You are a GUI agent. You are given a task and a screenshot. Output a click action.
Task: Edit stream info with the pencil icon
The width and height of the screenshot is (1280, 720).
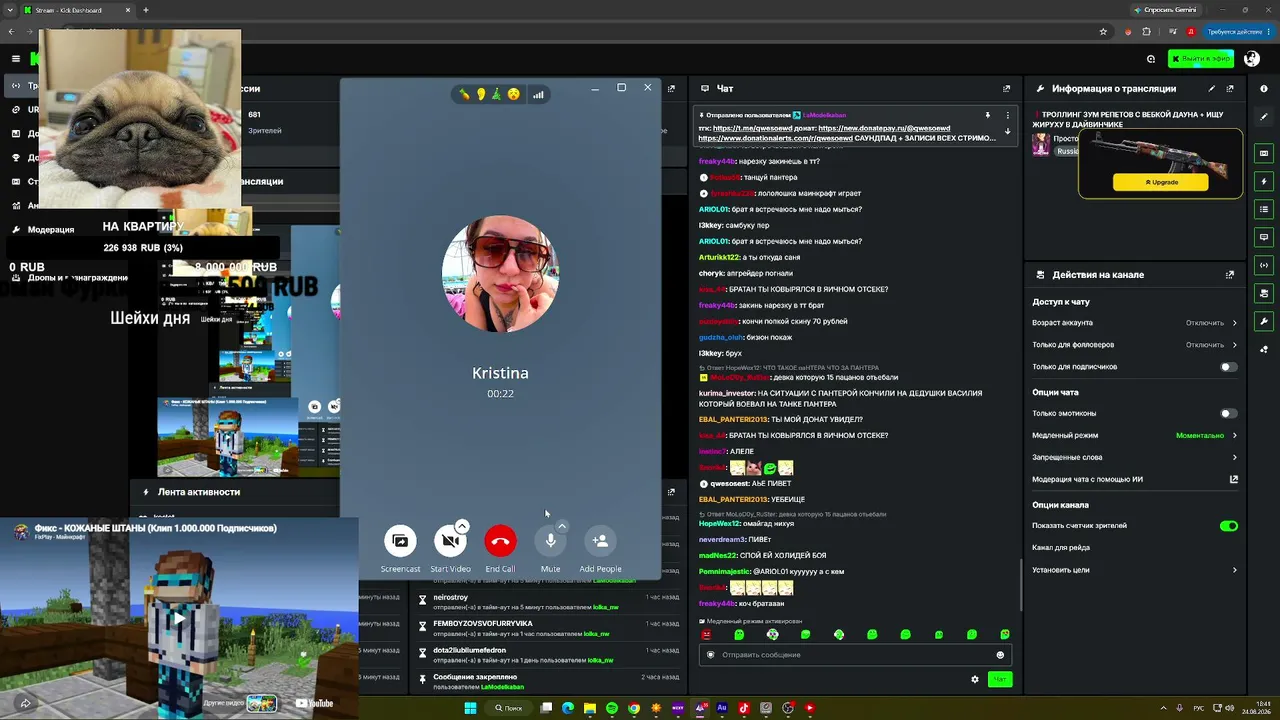coord(1212,89)
